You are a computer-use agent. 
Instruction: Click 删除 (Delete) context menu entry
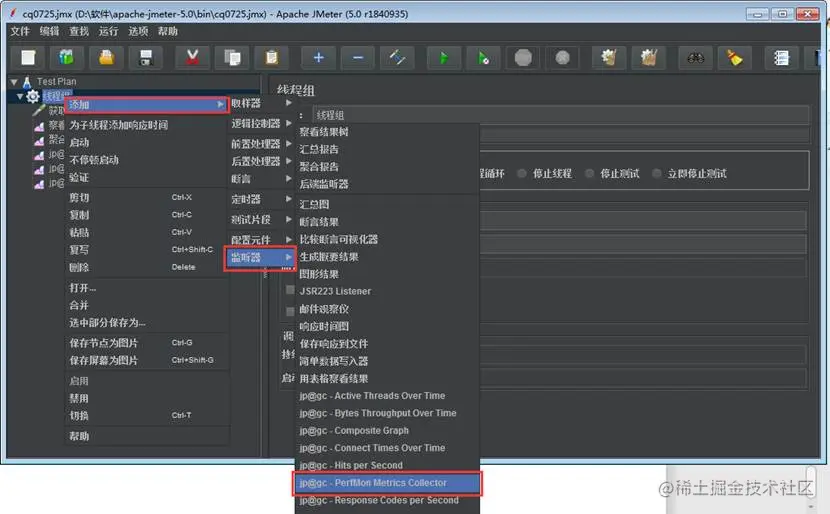(147, 267)
